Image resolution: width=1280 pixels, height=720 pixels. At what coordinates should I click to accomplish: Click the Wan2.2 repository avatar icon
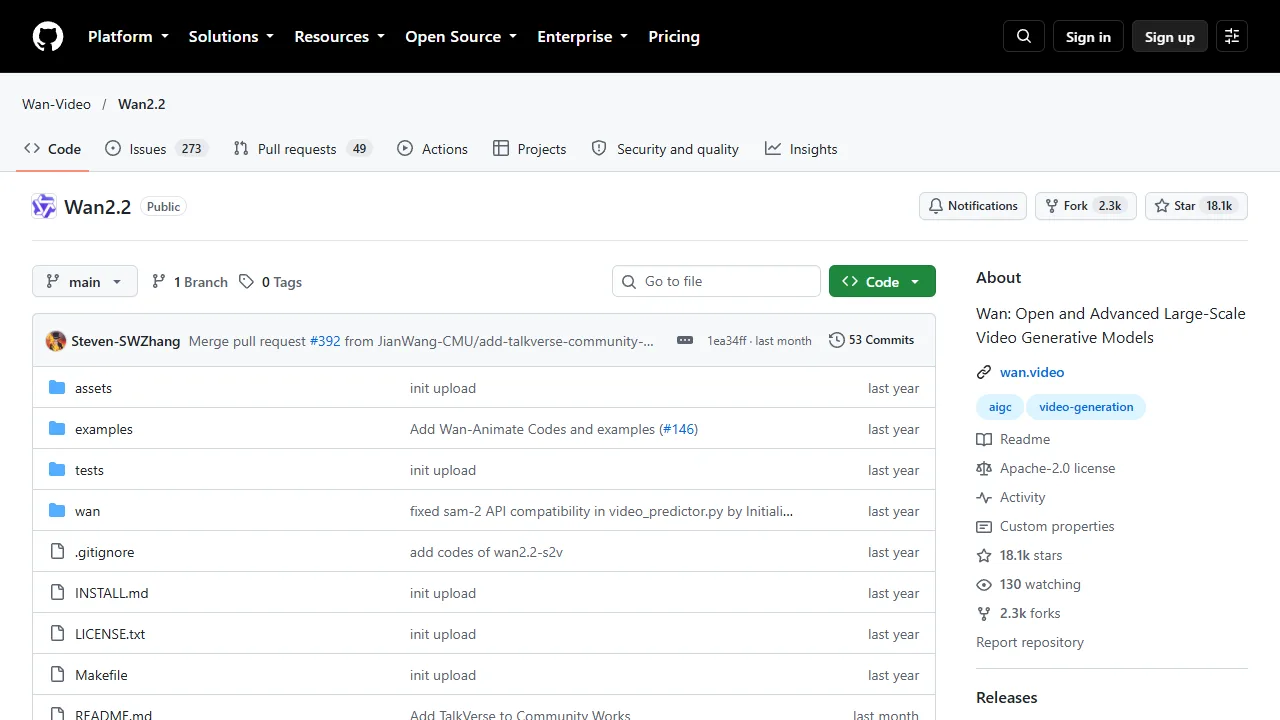pyautogui.click(x=44, y=207)
